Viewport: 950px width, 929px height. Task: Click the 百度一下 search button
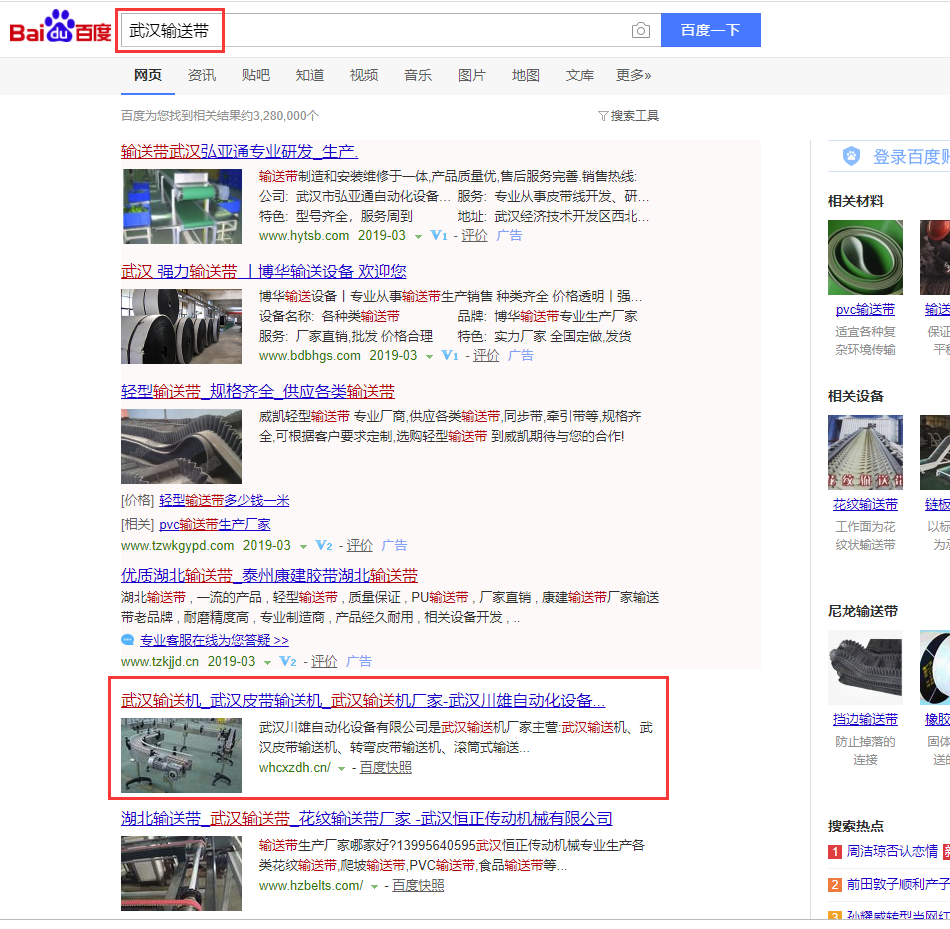(x=711, y=30)
